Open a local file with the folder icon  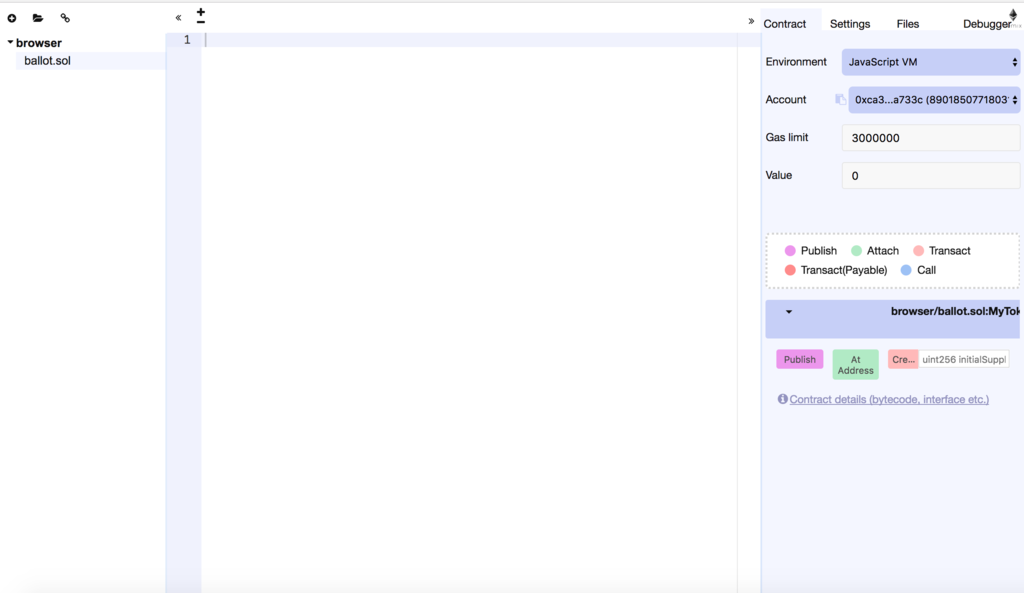tap(38, 18)
